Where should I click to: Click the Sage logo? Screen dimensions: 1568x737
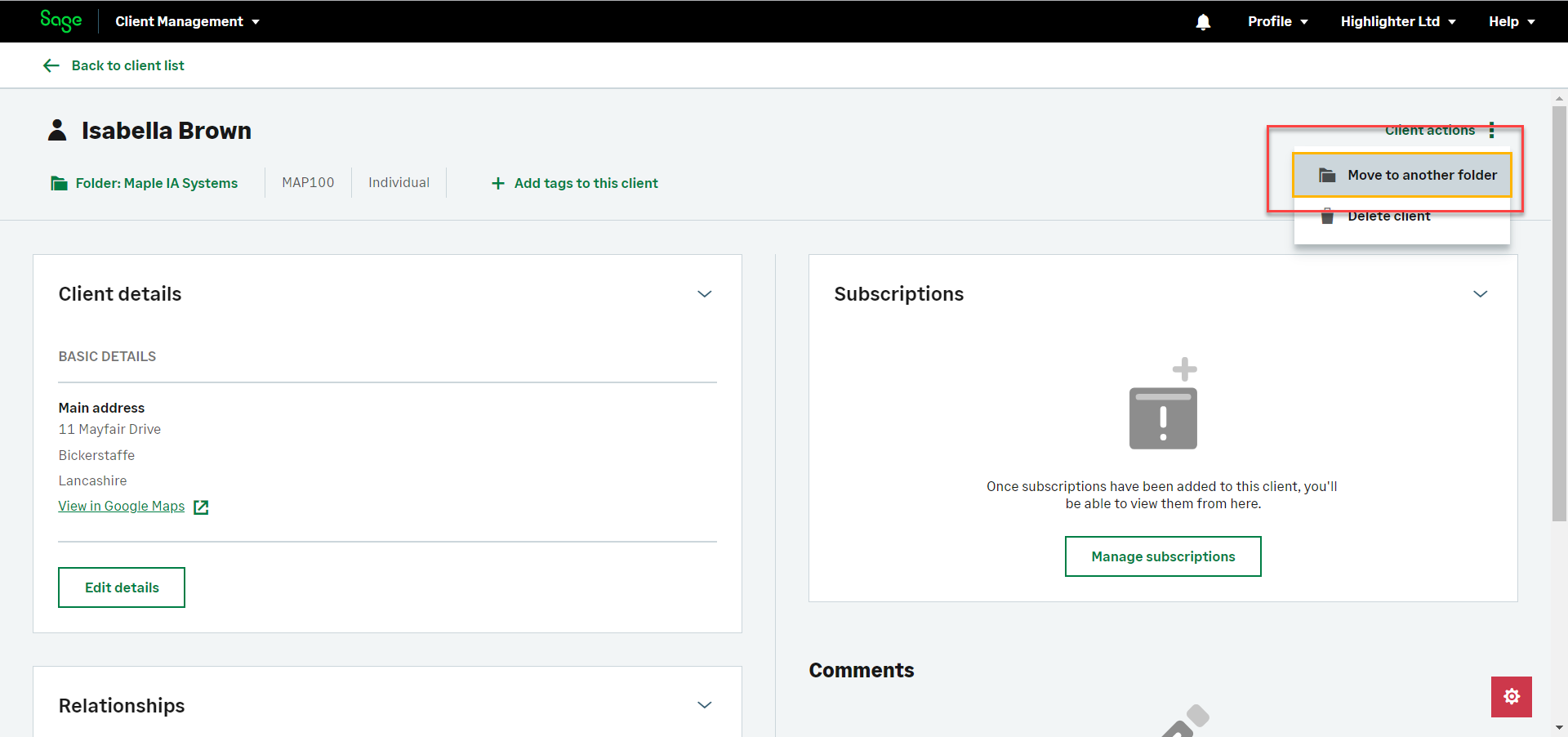pos(61,20)
